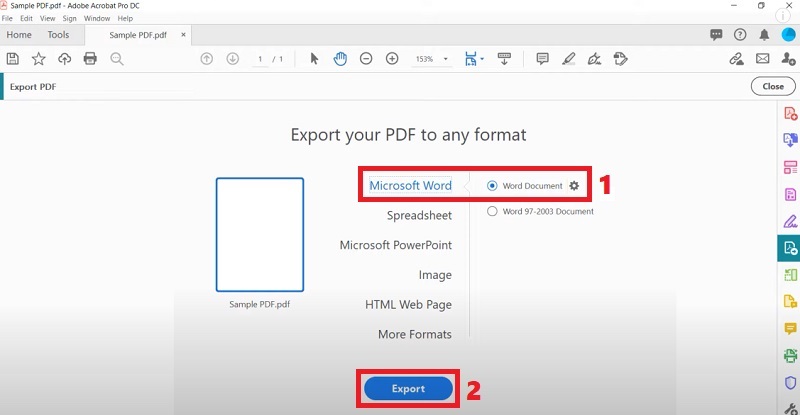Open the purple document tool in right sidebar

[x=790, y=194]
